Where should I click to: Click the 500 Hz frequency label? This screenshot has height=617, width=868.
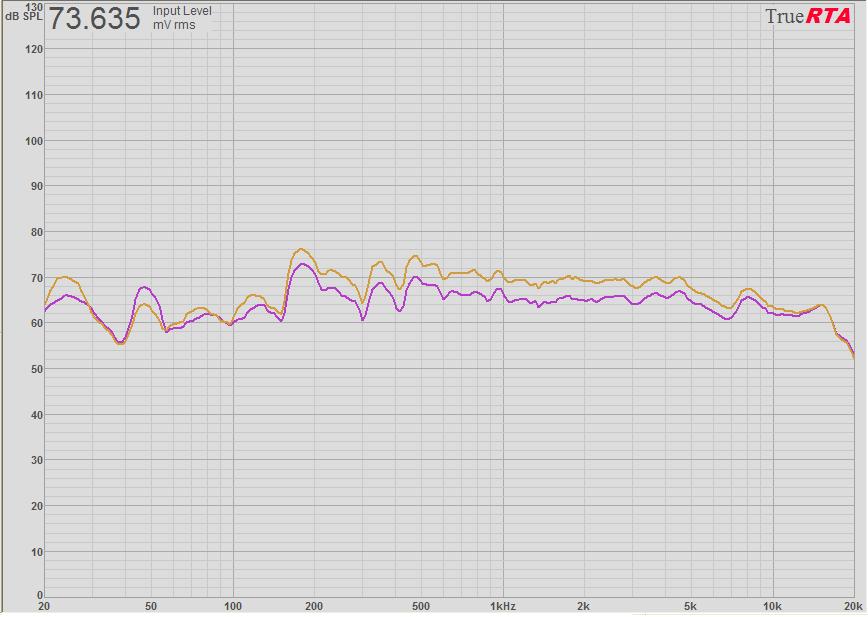point(421,606)
